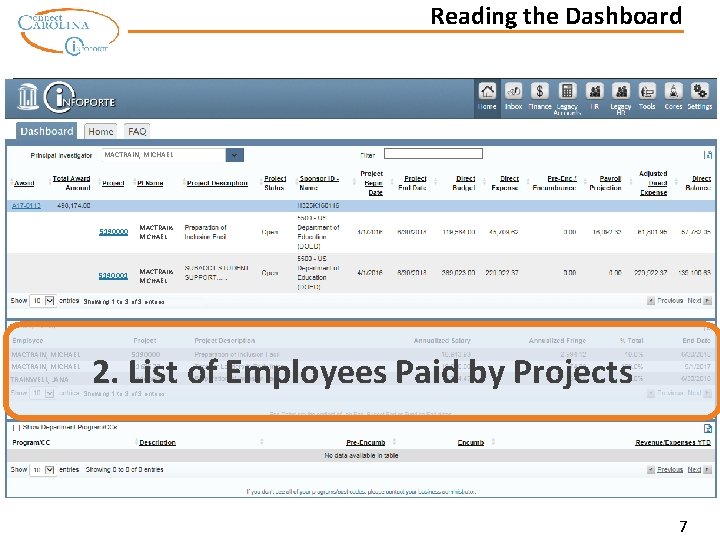Sort by Project Description column in awards table
Screen dimensions: 720x540
pyautogui.click(x=217, y=183)
